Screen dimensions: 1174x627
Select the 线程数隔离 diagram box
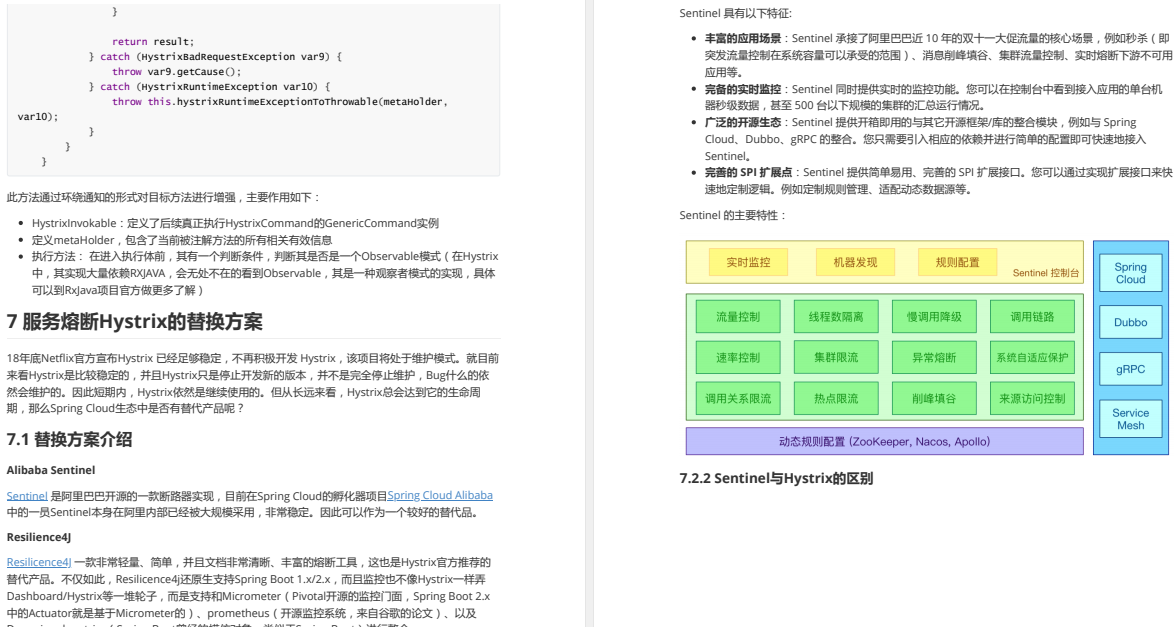tap(836, 317)
